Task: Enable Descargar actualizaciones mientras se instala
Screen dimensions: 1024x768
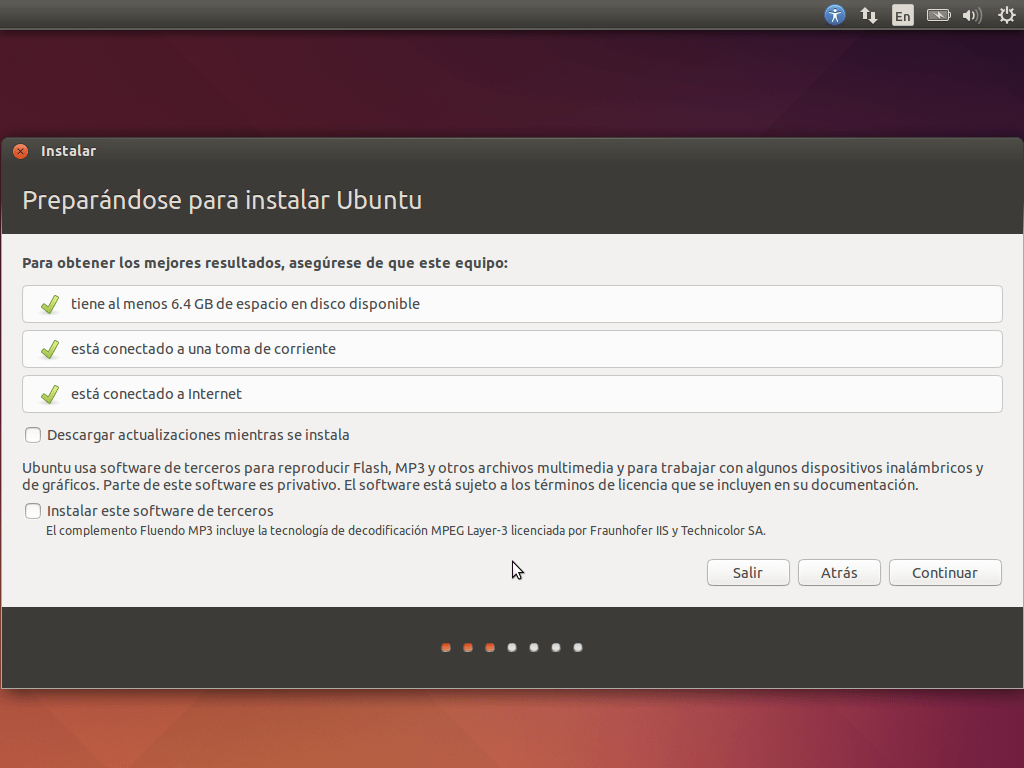Action: pos(33,435)
